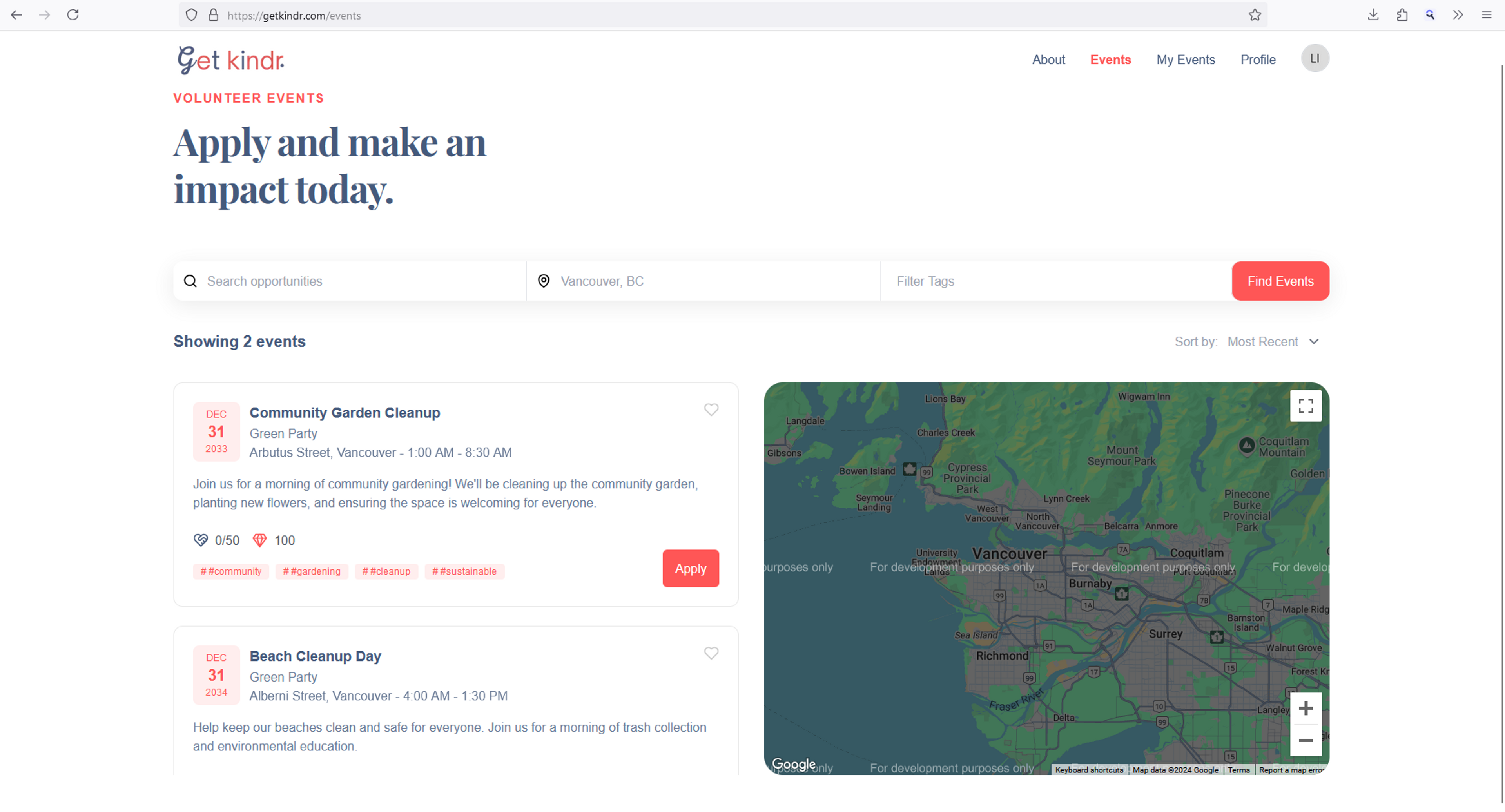Select the #community tag
Viewport: 1505px width, 812px height.
click(x=231, y=571)
